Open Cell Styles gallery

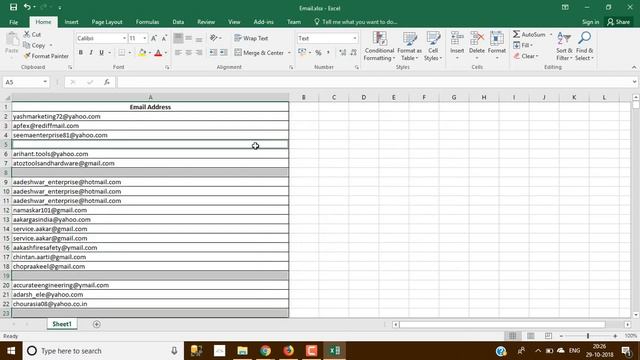coord(433,46)
